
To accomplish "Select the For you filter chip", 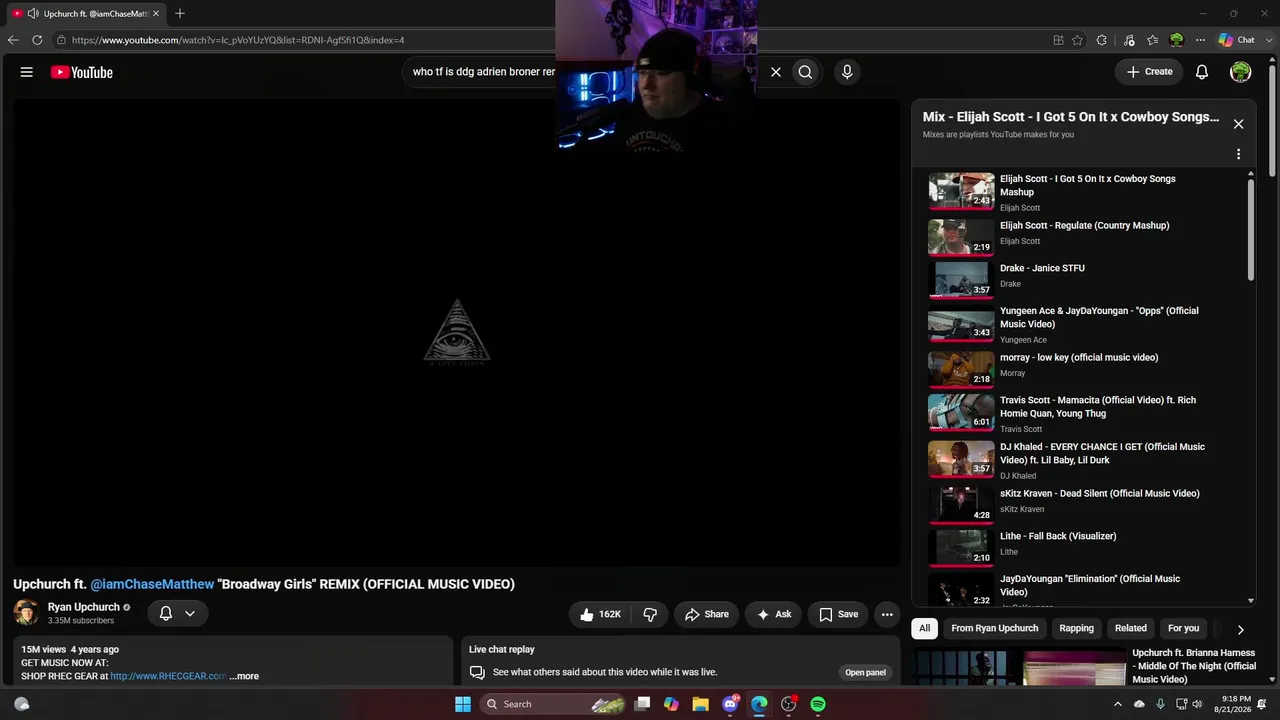I will pos(1183,628).
